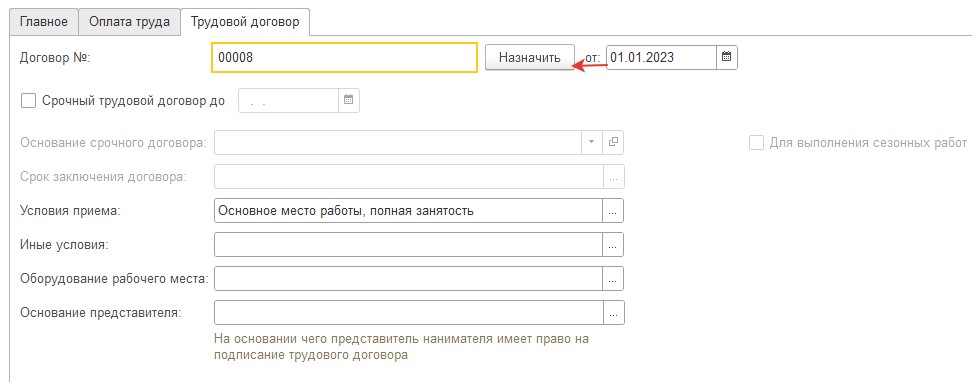Open calendar for fixed-term contract end date

point(348,100)
